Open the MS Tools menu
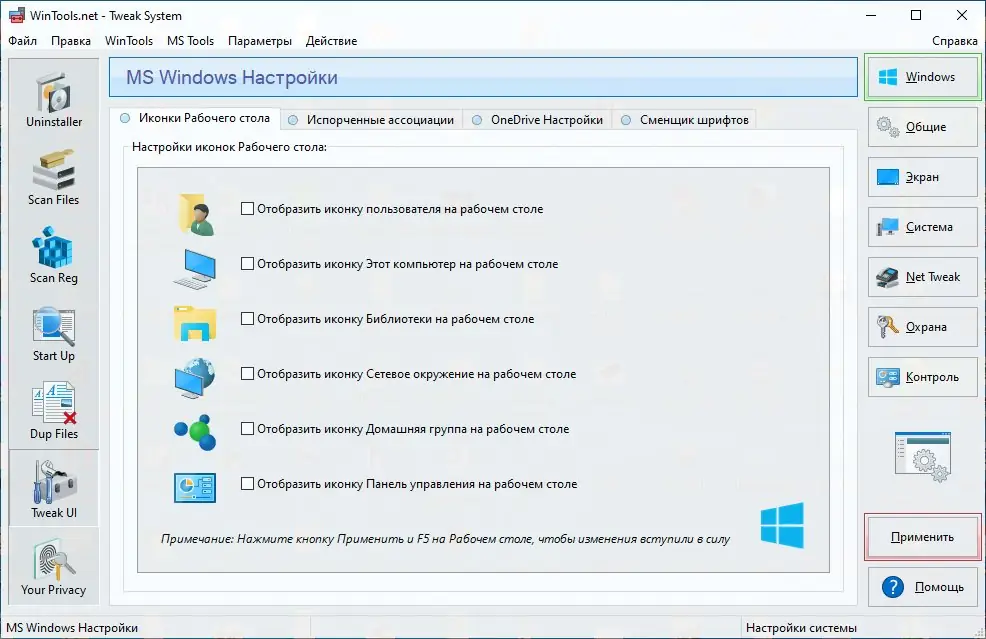This screenshot has height=639, width=986. pos(191,41)
